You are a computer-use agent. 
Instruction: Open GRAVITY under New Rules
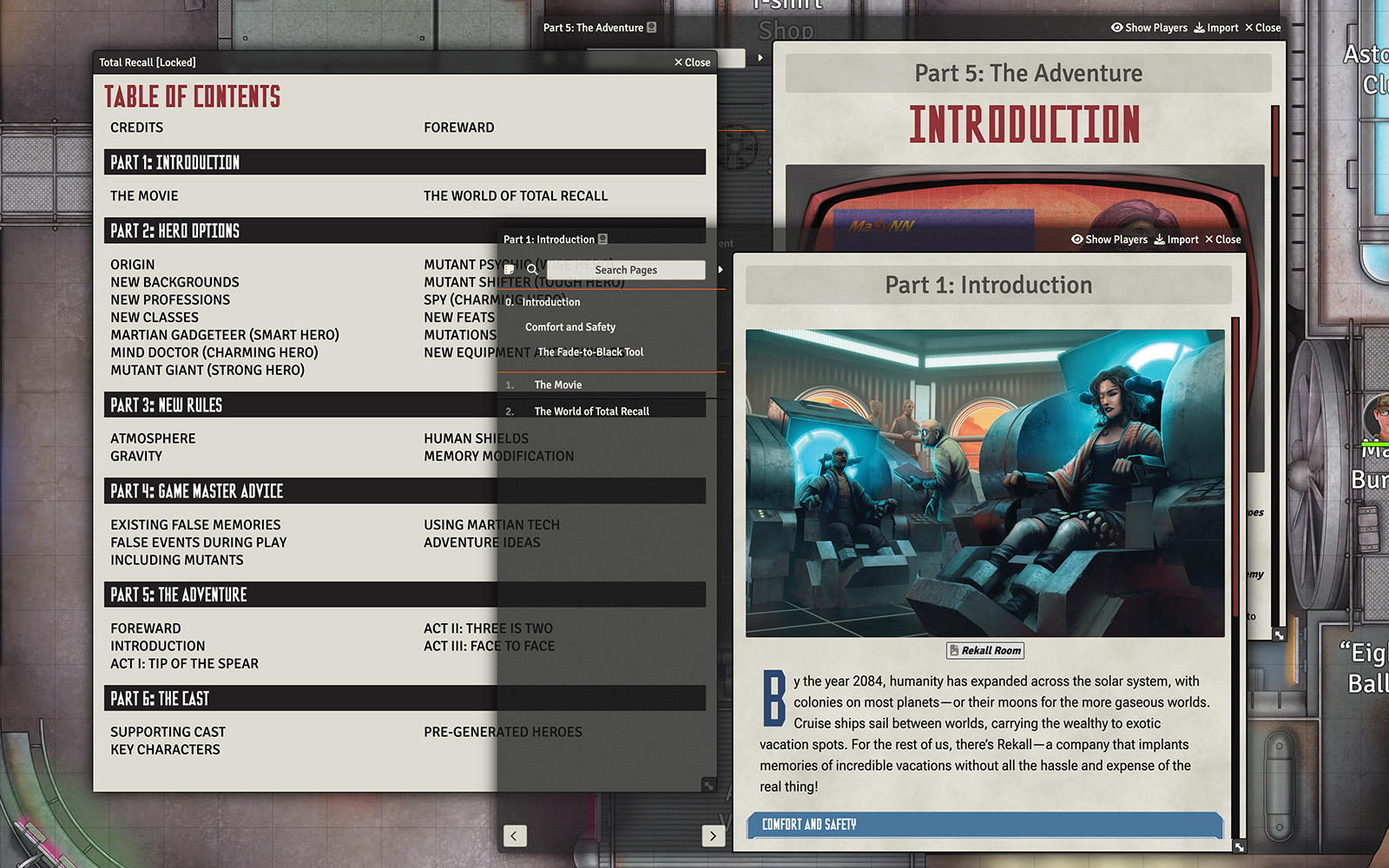[x=136, y=456]
